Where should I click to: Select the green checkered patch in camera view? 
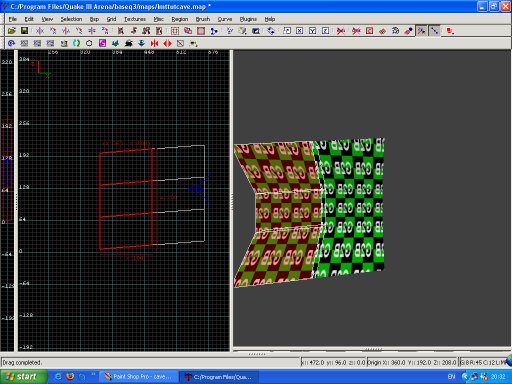(353, 207)
